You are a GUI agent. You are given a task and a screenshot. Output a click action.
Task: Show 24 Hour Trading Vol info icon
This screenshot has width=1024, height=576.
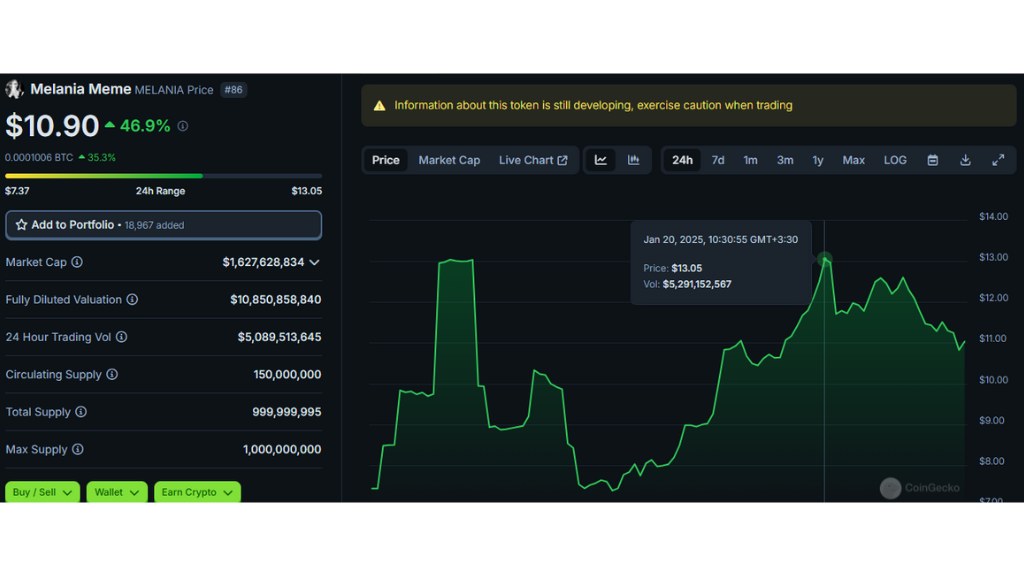(x=121, y=337)
